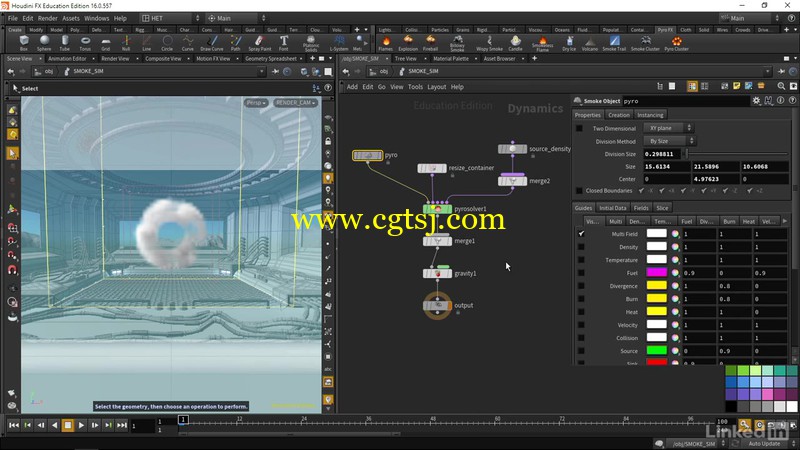Enable the Density guide checkbox

(581, 247)
